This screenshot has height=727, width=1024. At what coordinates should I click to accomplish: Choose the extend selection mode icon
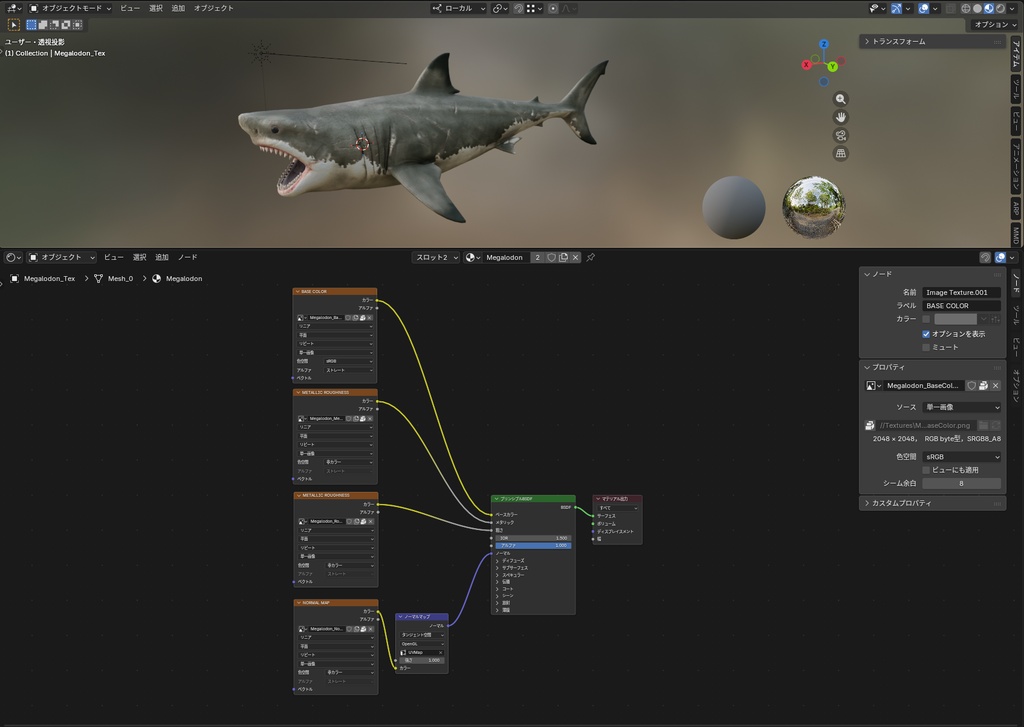point(42,25)
